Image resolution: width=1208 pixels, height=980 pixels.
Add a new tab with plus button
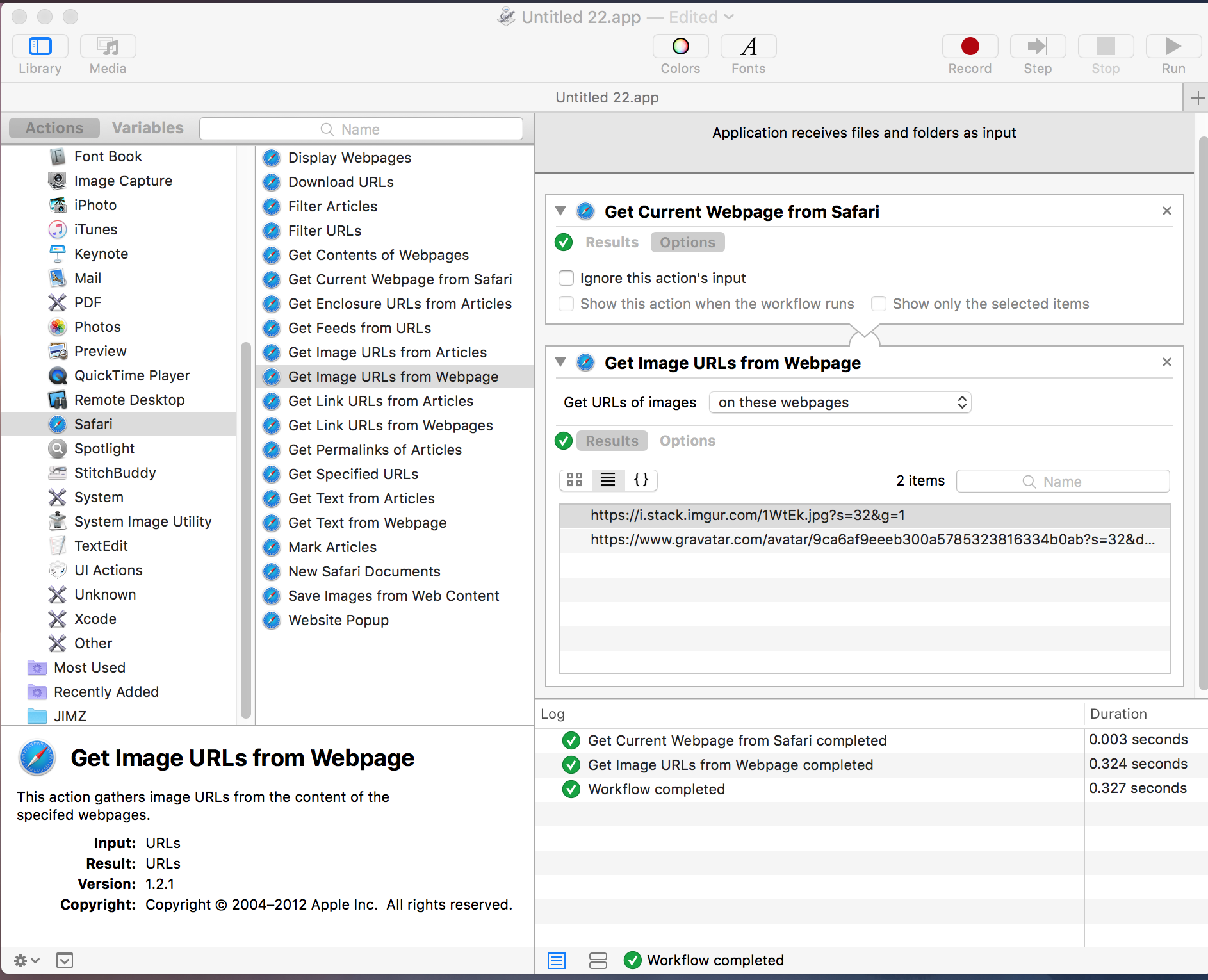[1197, 98]
